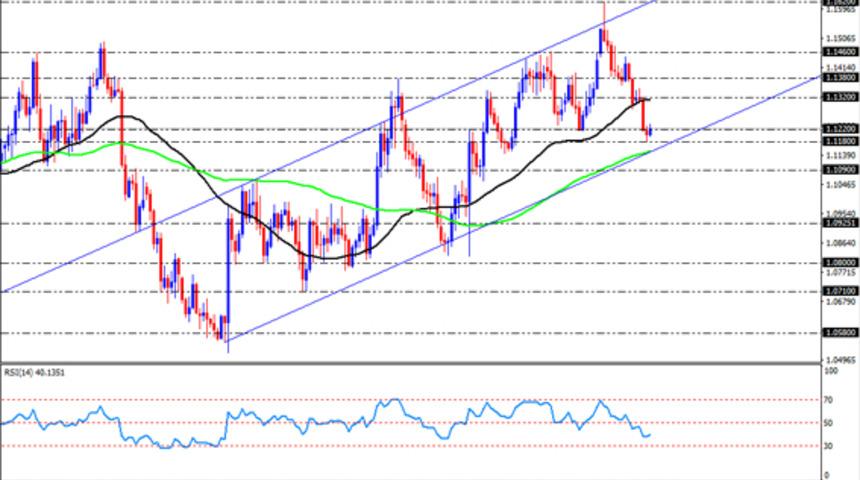The image size is (860, 480).
Task: Select the 1.07100 price level tag
Action: click(840, 291)
